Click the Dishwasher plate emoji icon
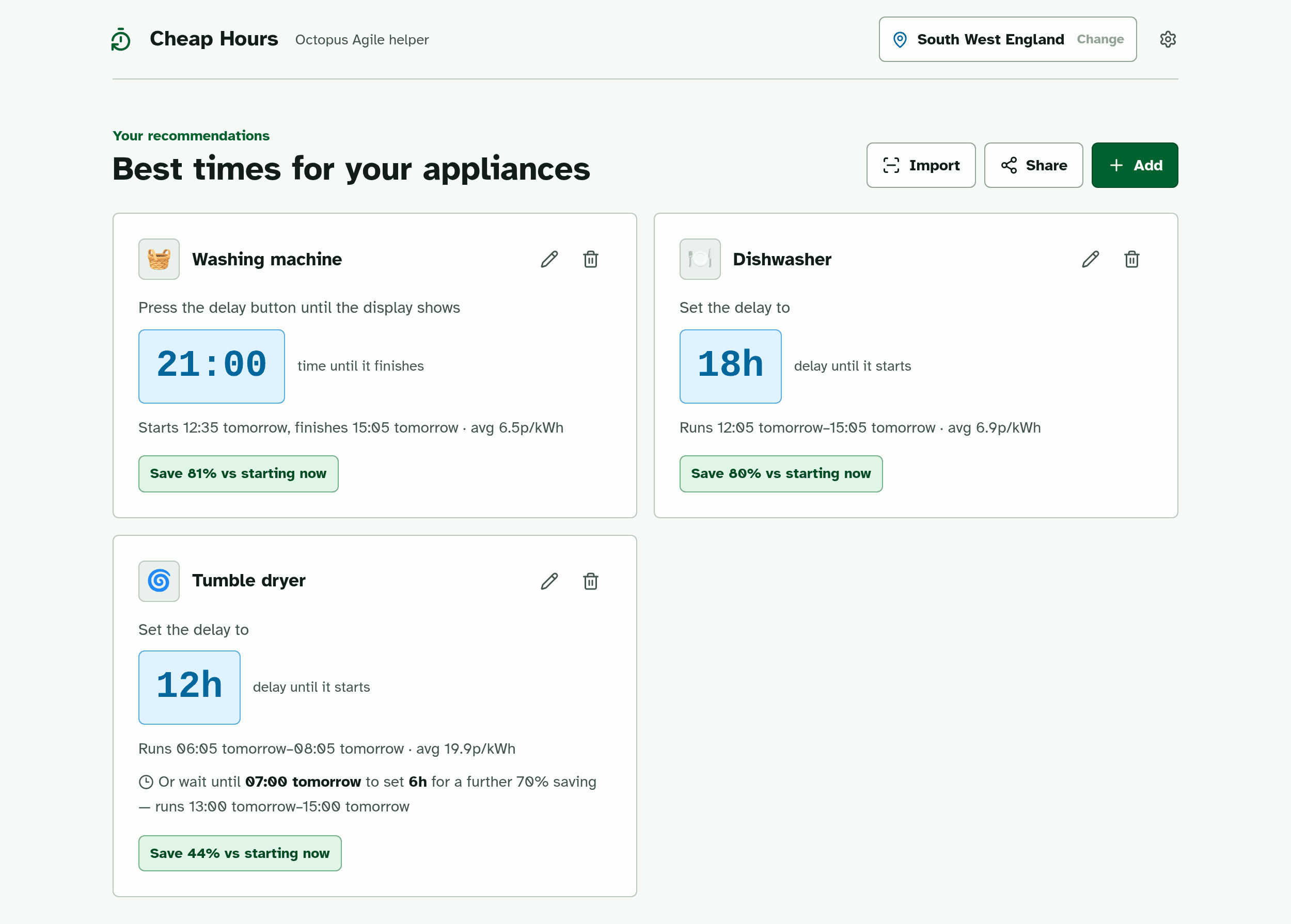 (x=700, y=259)
